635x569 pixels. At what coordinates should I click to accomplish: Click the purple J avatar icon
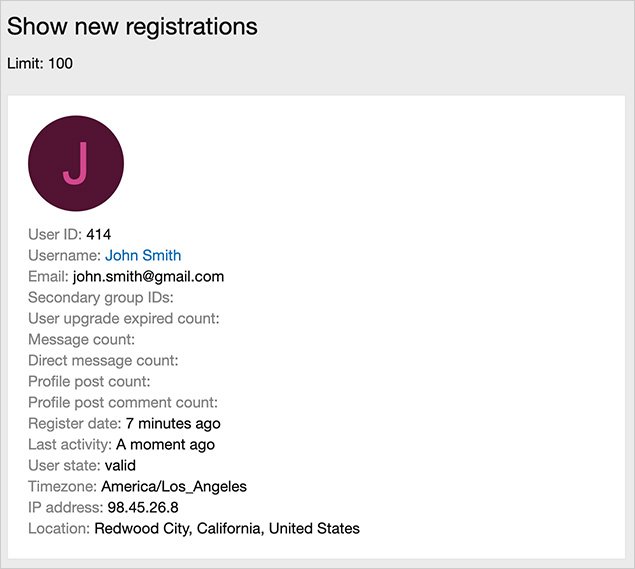[76, 164]
